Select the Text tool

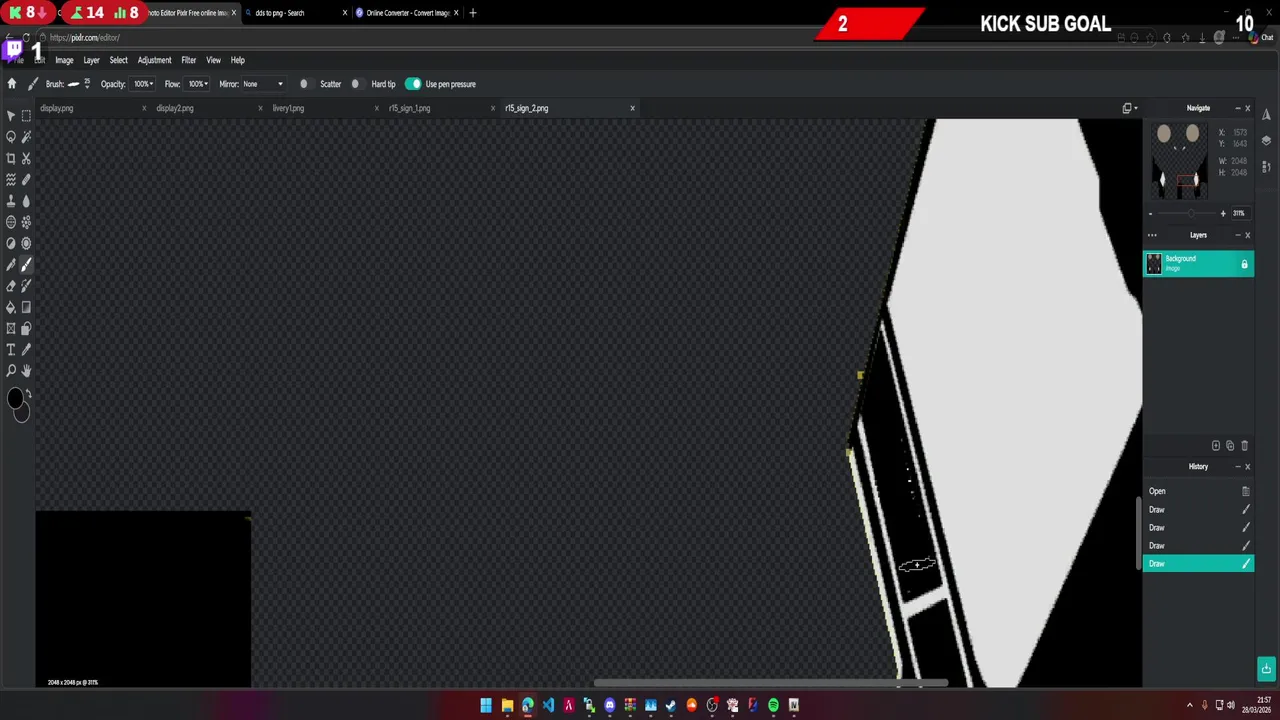(x=11, y=350)
